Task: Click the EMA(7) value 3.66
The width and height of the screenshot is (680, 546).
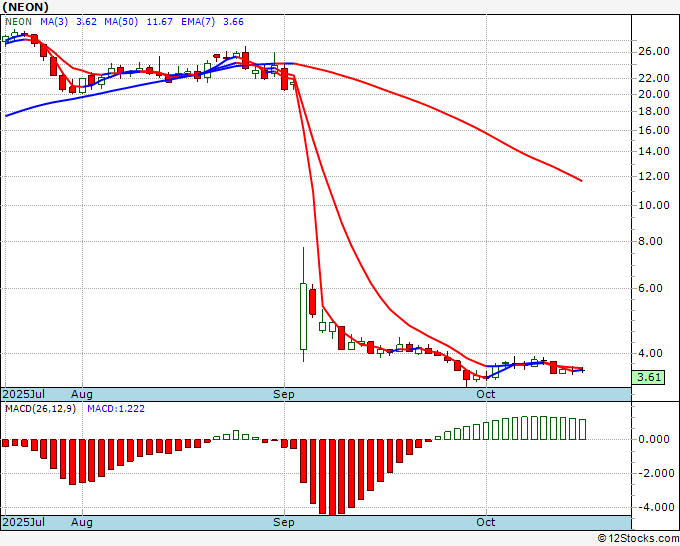Action: point(233,22)
